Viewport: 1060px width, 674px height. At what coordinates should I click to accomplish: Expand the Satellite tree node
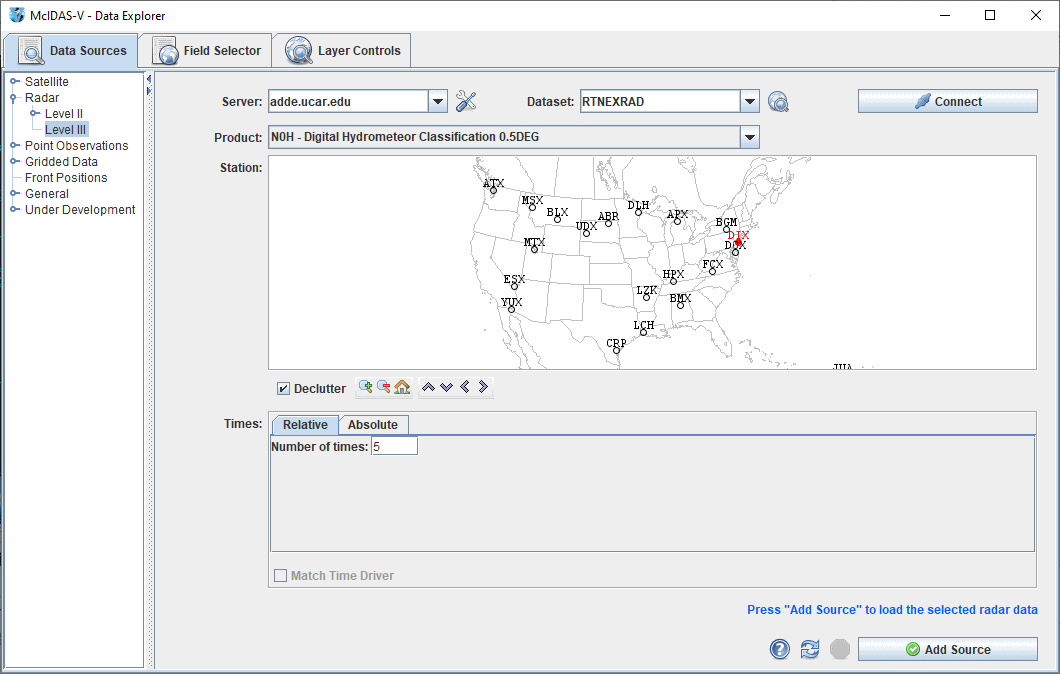(14, 82)
